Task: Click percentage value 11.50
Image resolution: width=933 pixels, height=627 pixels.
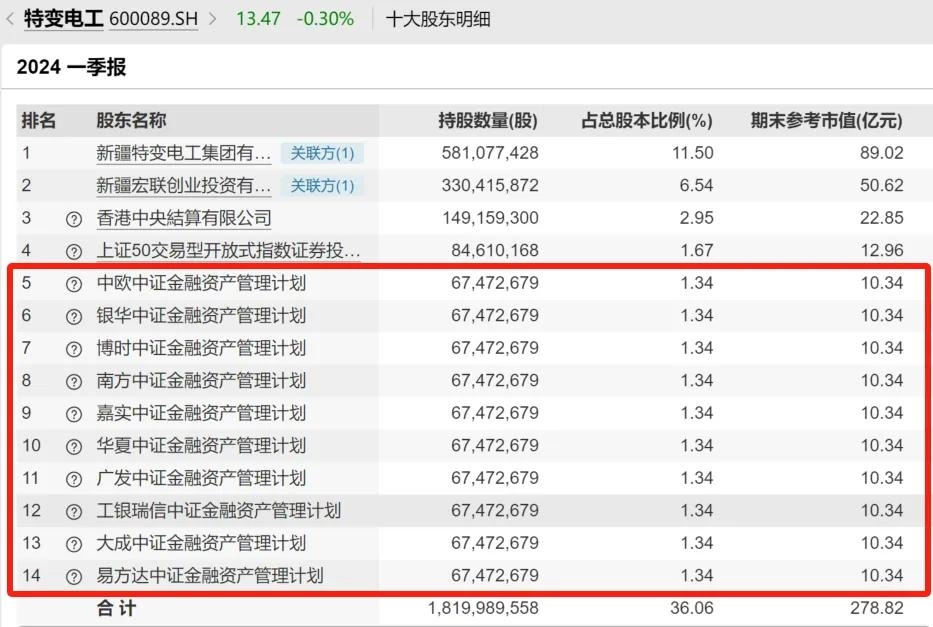Action: [693, 153]
